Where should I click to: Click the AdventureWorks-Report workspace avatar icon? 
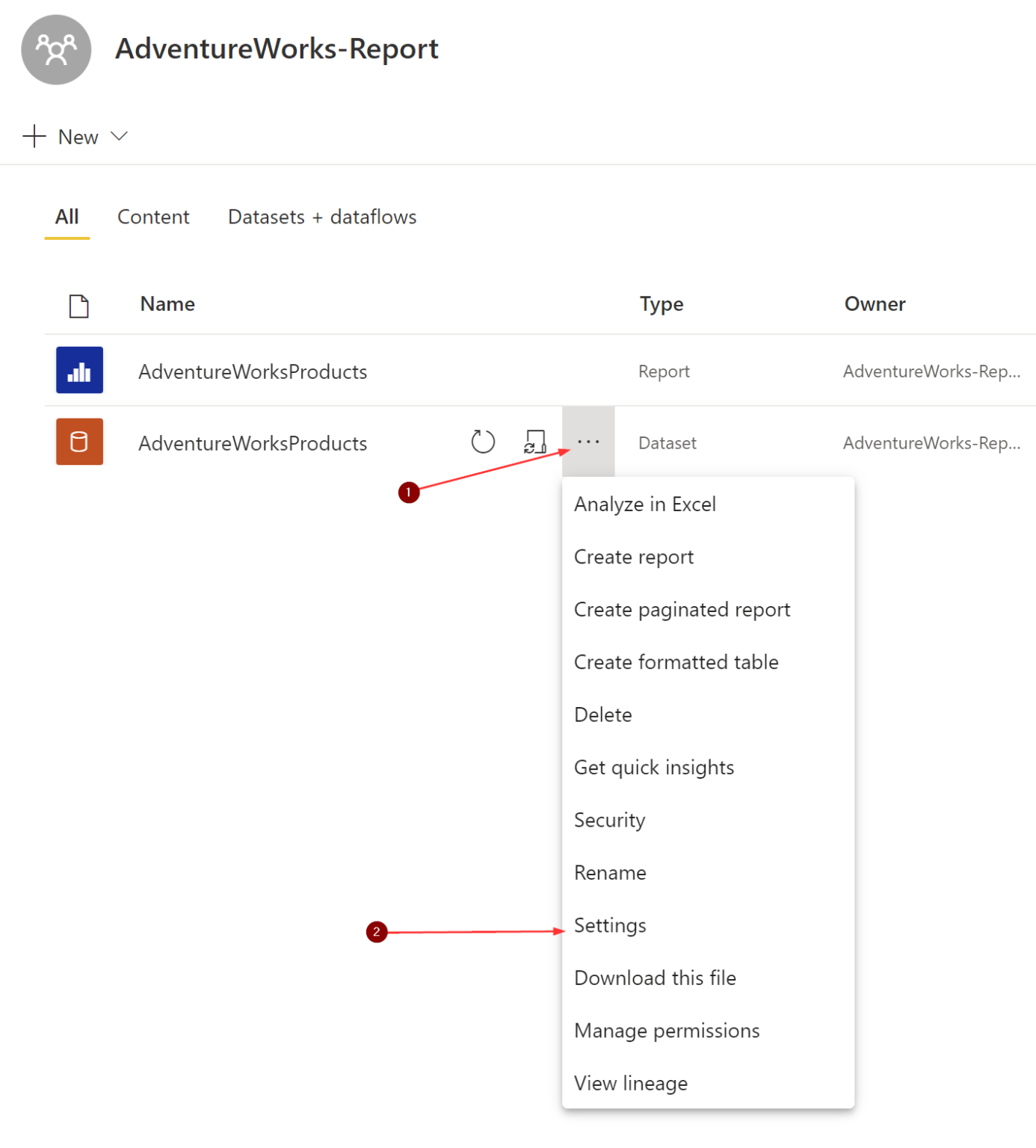click(56, 49)
